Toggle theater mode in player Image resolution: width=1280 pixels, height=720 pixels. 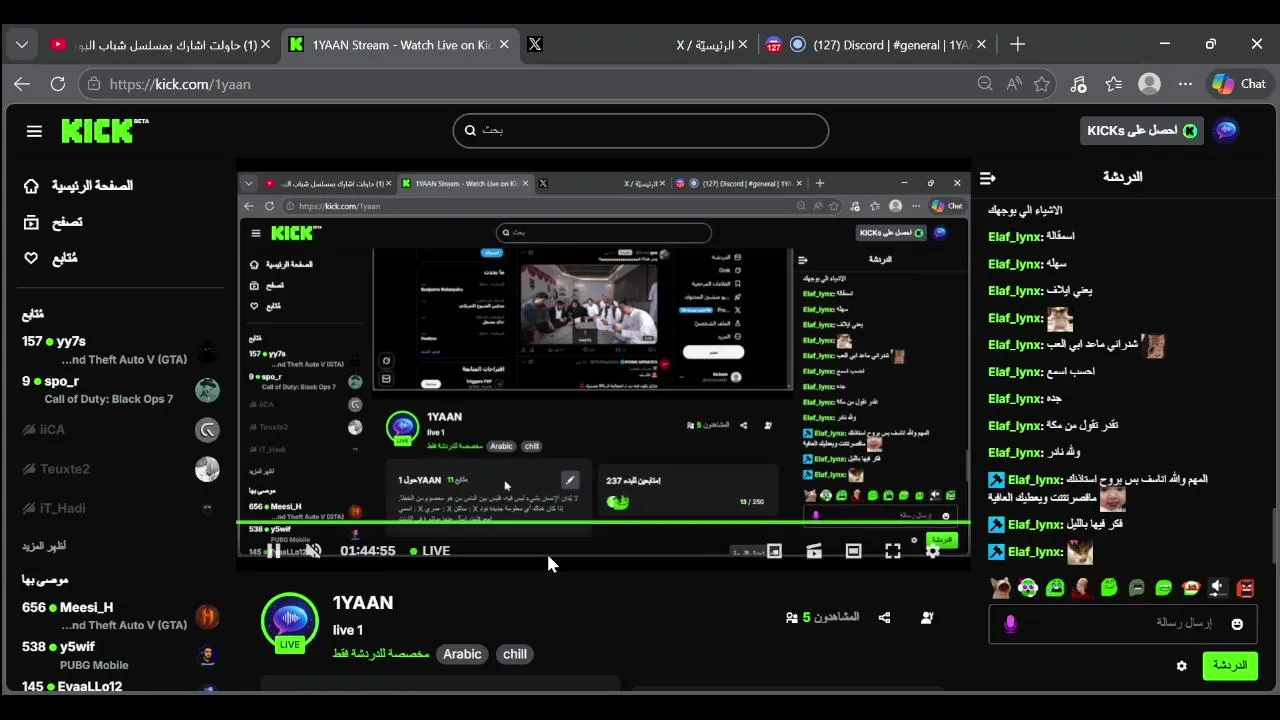click(853, 551)
